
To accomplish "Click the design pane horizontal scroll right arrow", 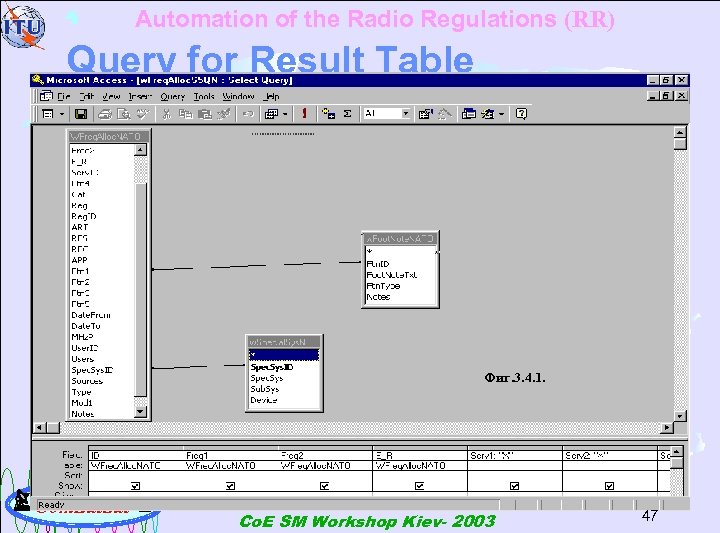I will 667,427.
